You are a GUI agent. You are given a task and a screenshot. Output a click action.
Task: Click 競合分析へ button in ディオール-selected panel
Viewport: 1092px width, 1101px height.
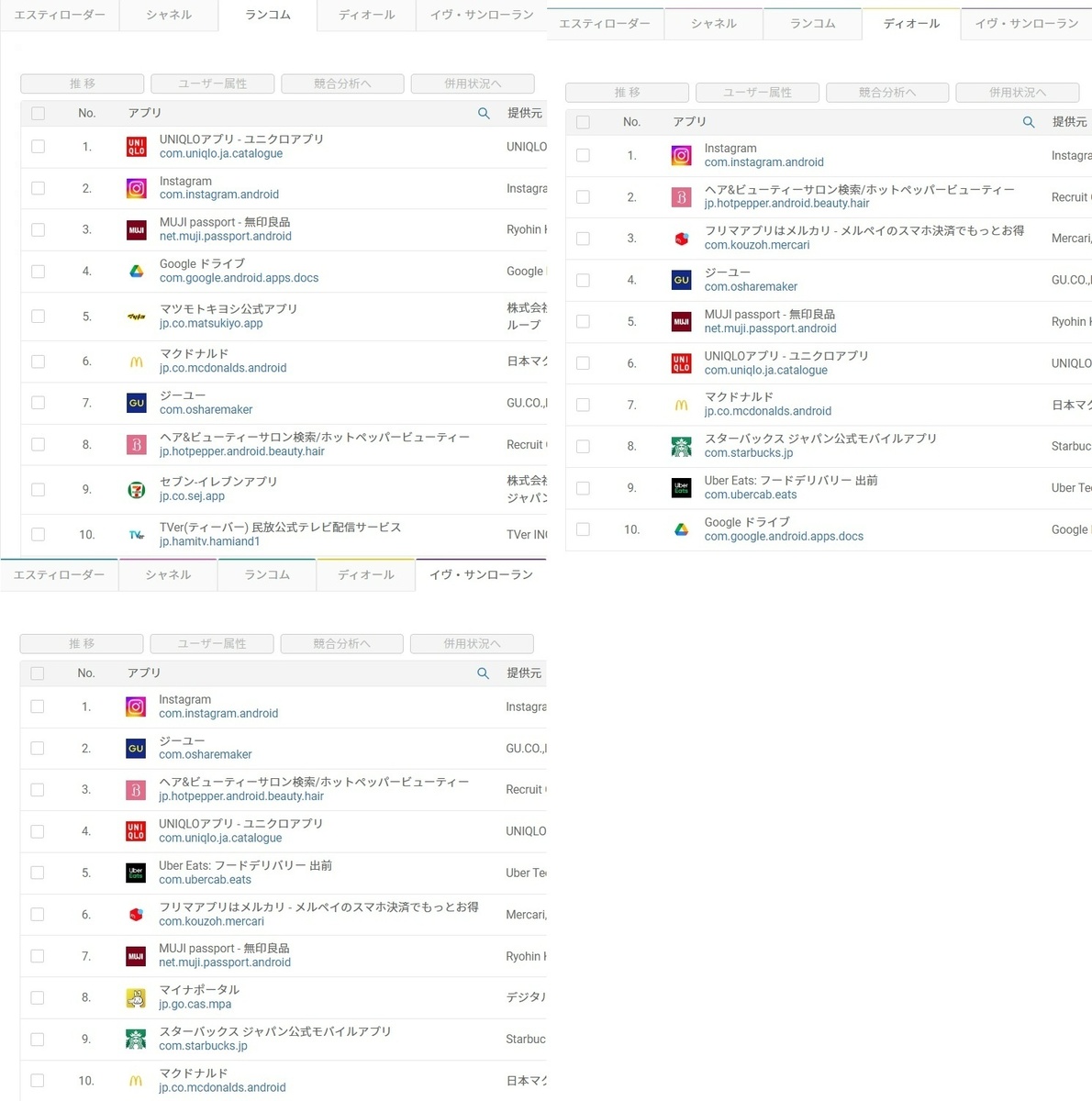click(x=887, y=93)
